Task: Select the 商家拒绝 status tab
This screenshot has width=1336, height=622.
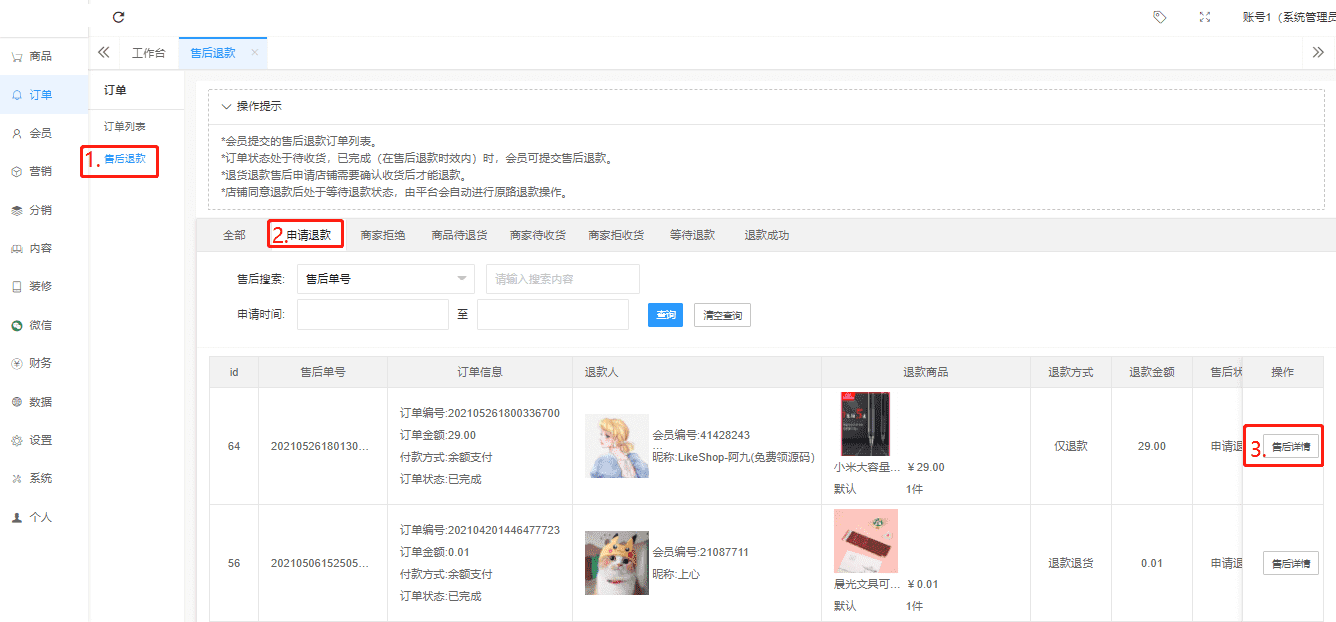Action: 383,235
